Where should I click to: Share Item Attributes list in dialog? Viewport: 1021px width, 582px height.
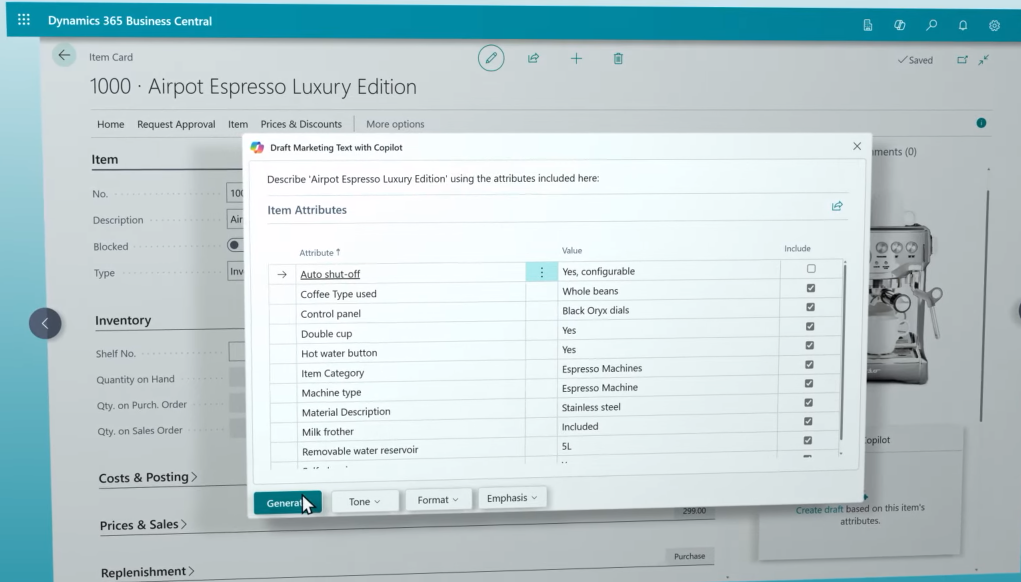(837, 206)
